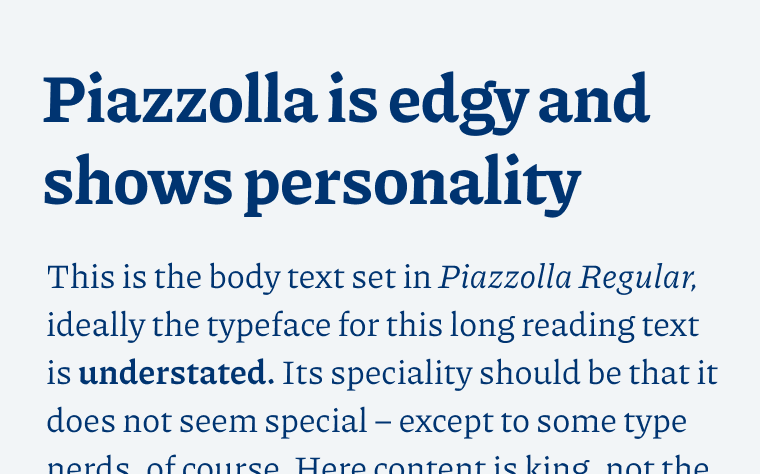This screenshot has height=474, width=760.
Task: Click the word and in the heading
Action: click(x=594, y=99)
